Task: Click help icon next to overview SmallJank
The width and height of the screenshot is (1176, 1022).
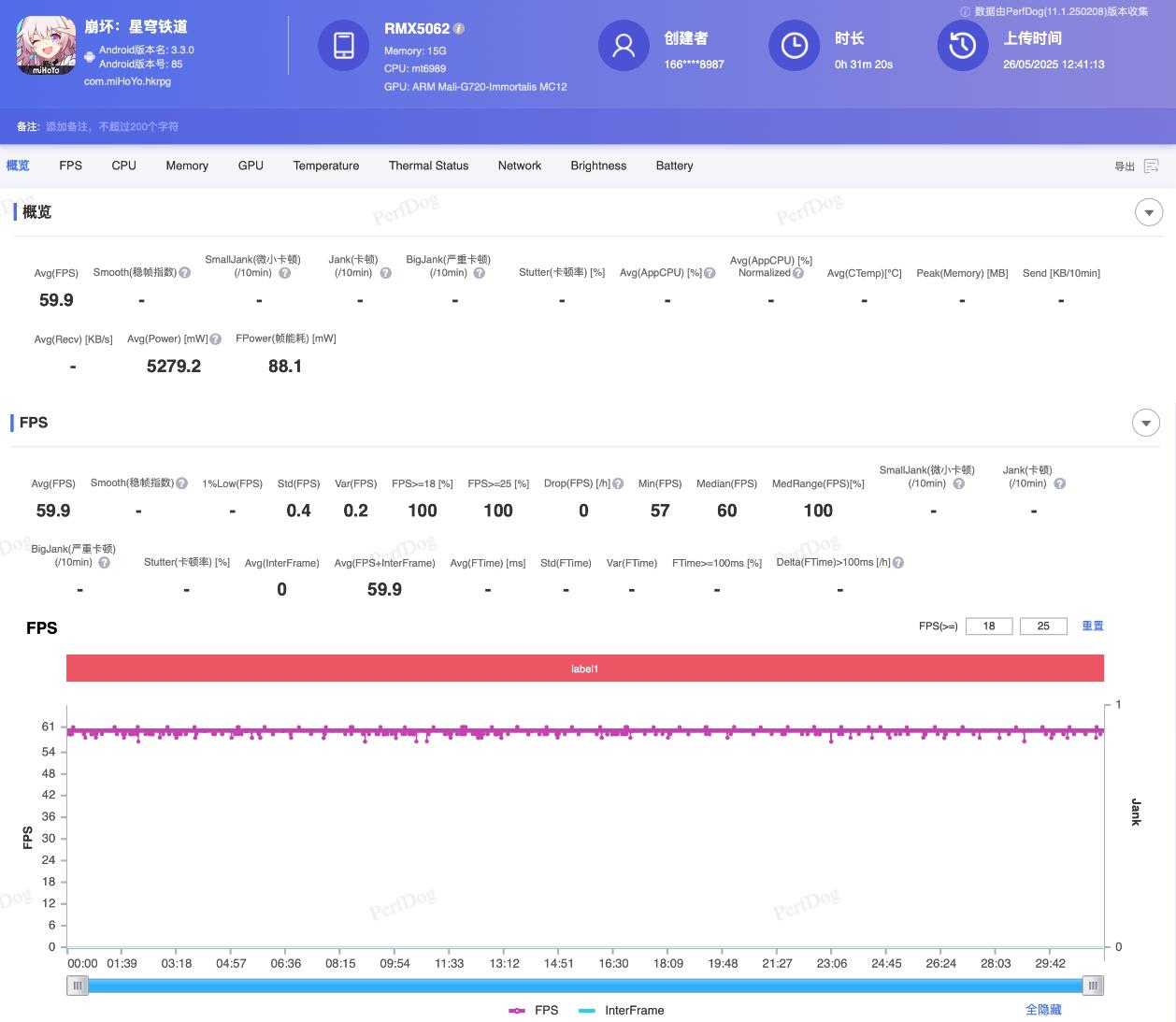Action: [x=285, y=273]
